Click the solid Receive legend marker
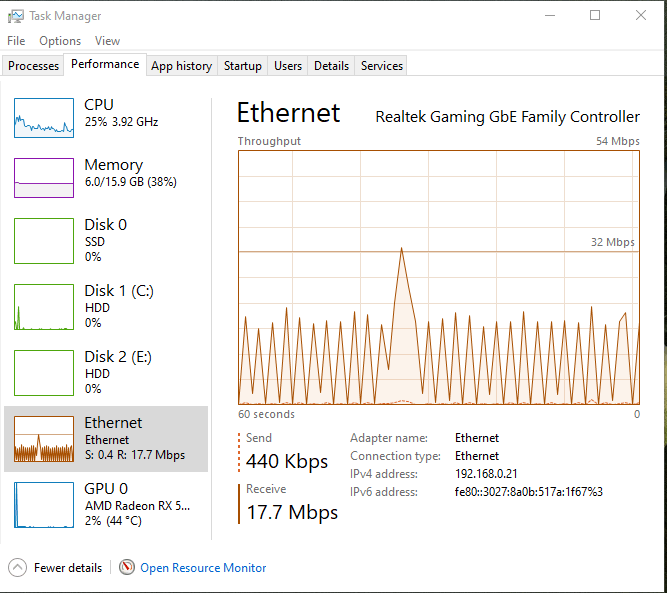 click(239, 504)
